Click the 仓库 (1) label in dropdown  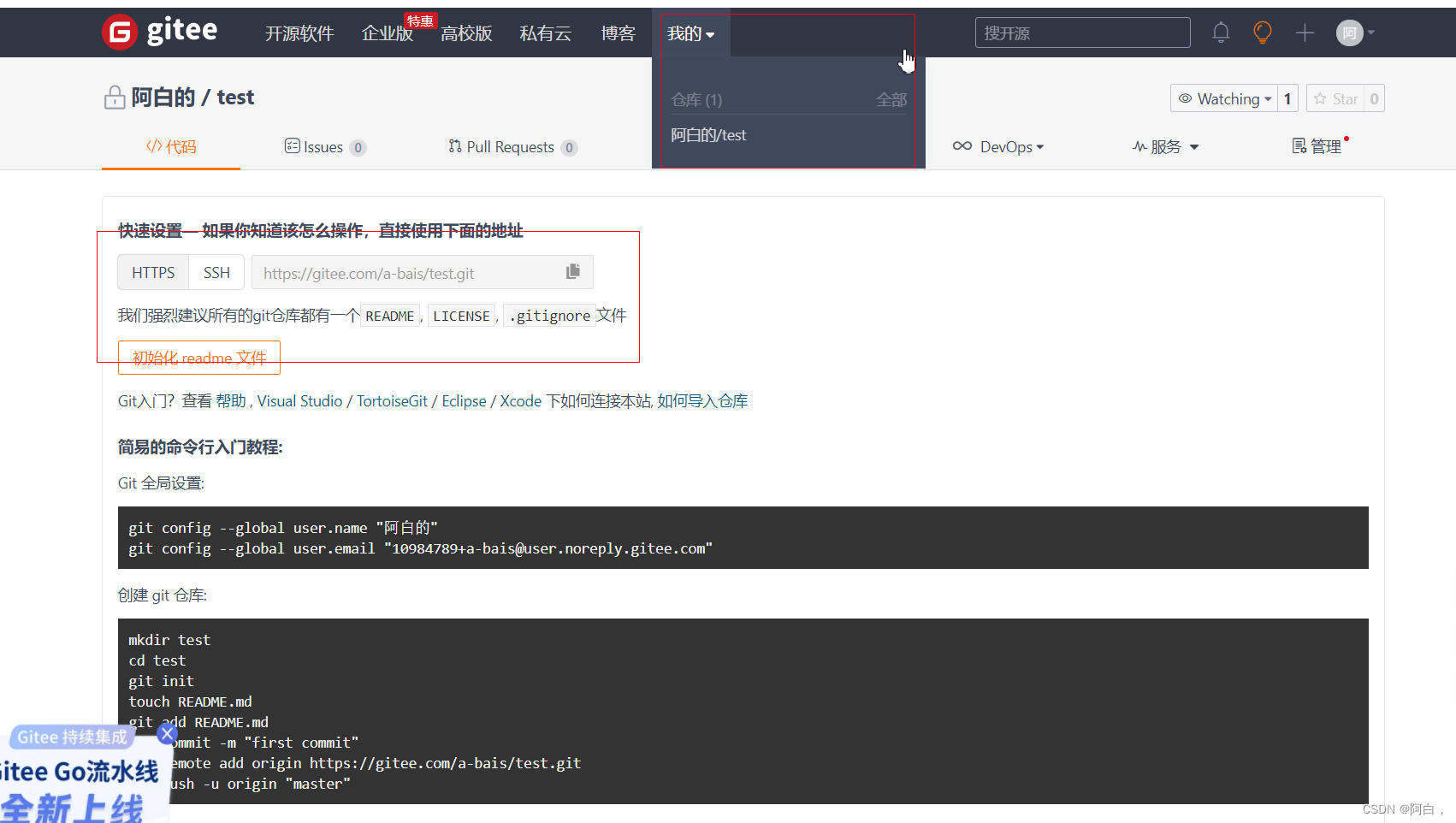point(696,100)
